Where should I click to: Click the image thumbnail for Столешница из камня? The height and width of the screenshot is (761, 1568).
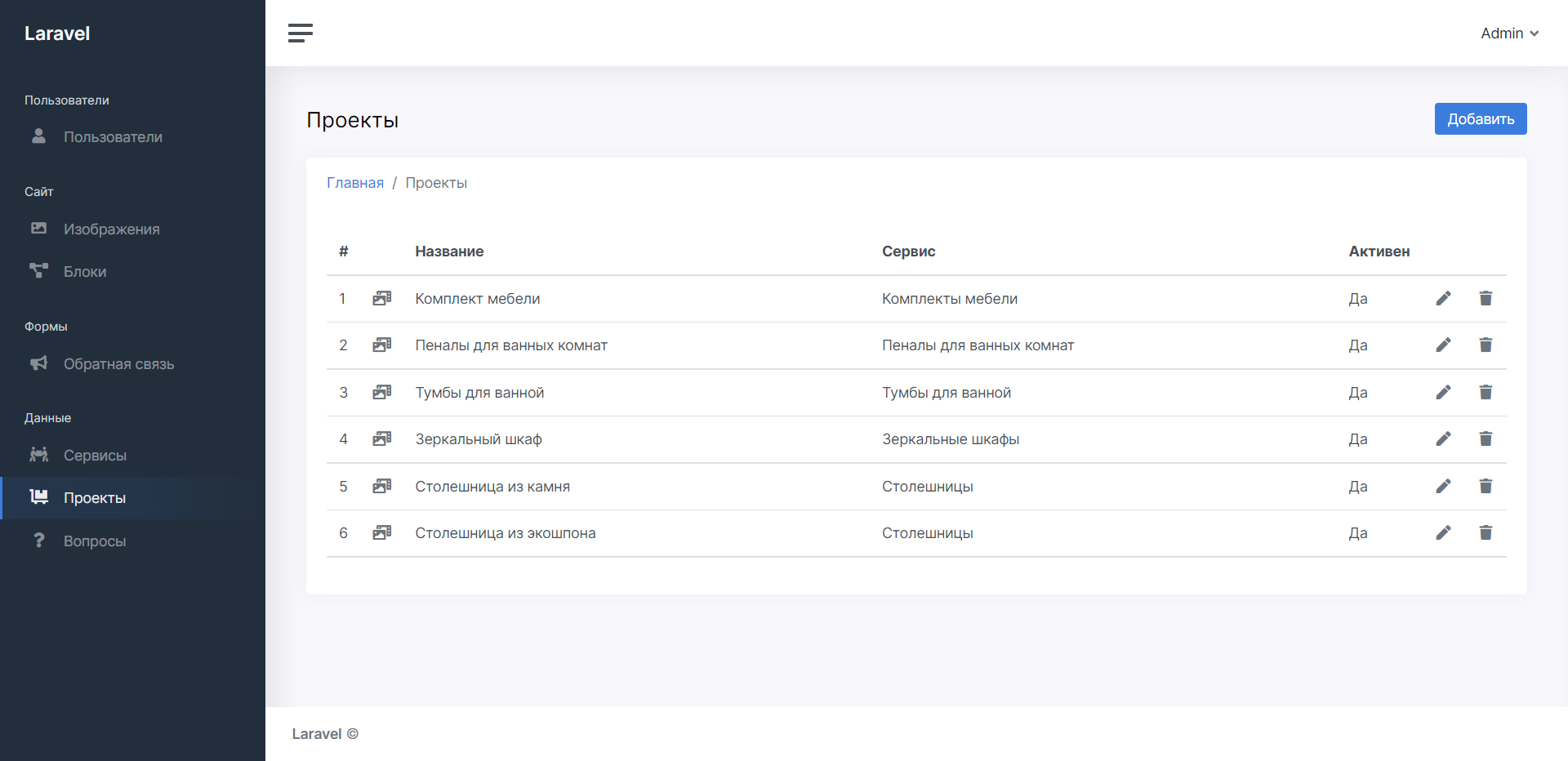pyautogui.click(x=381, y=486)
